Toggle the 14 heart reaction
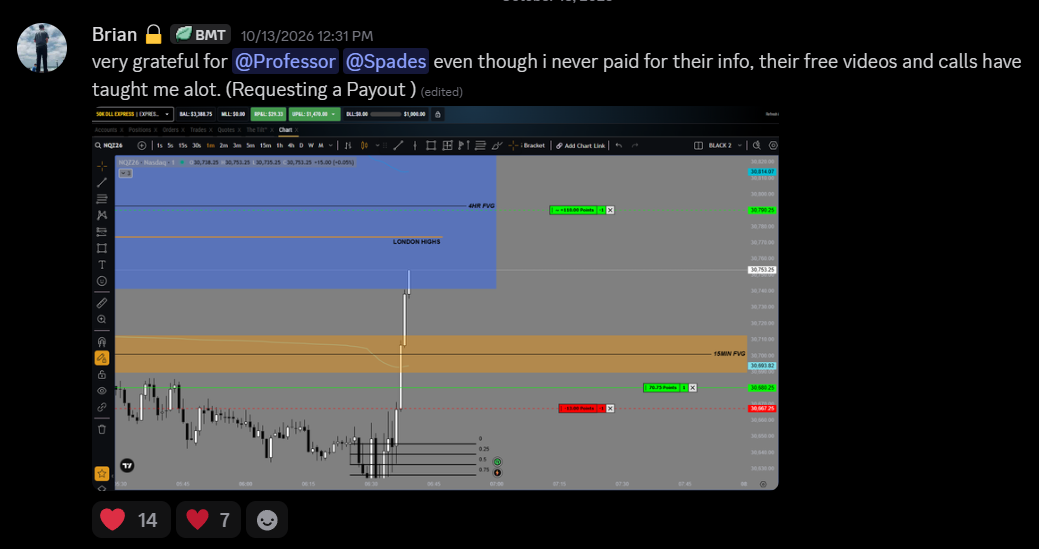The image size is (1039, 549). coord(131,520)
